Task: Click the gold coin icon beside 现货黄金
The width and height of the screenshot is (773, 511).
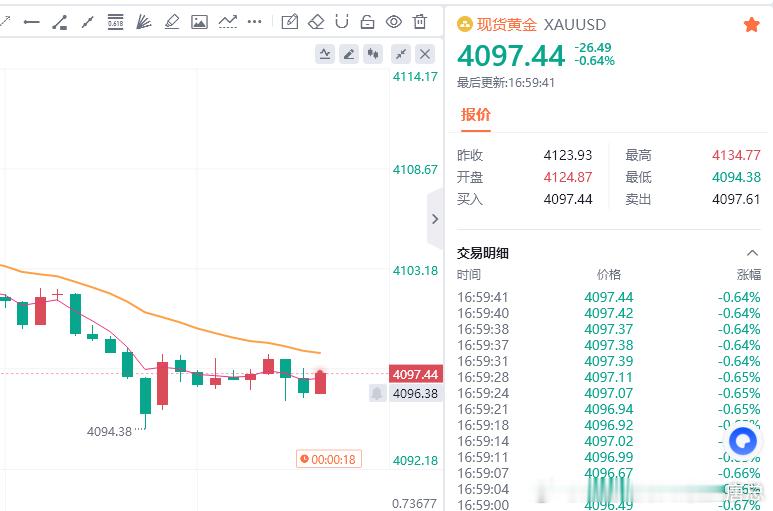Action: (x=464, y=24)
